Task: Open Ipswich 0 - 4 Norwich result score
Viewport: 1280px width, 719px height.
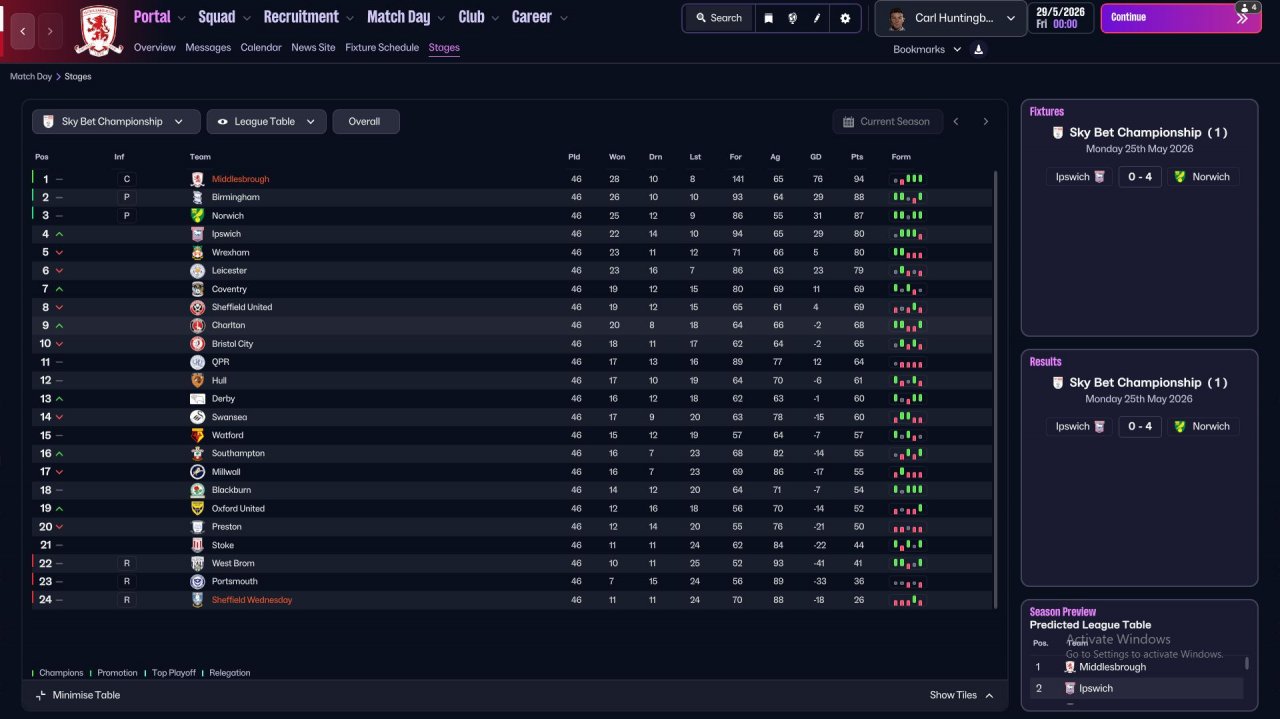Action: tap(1140, 426)
